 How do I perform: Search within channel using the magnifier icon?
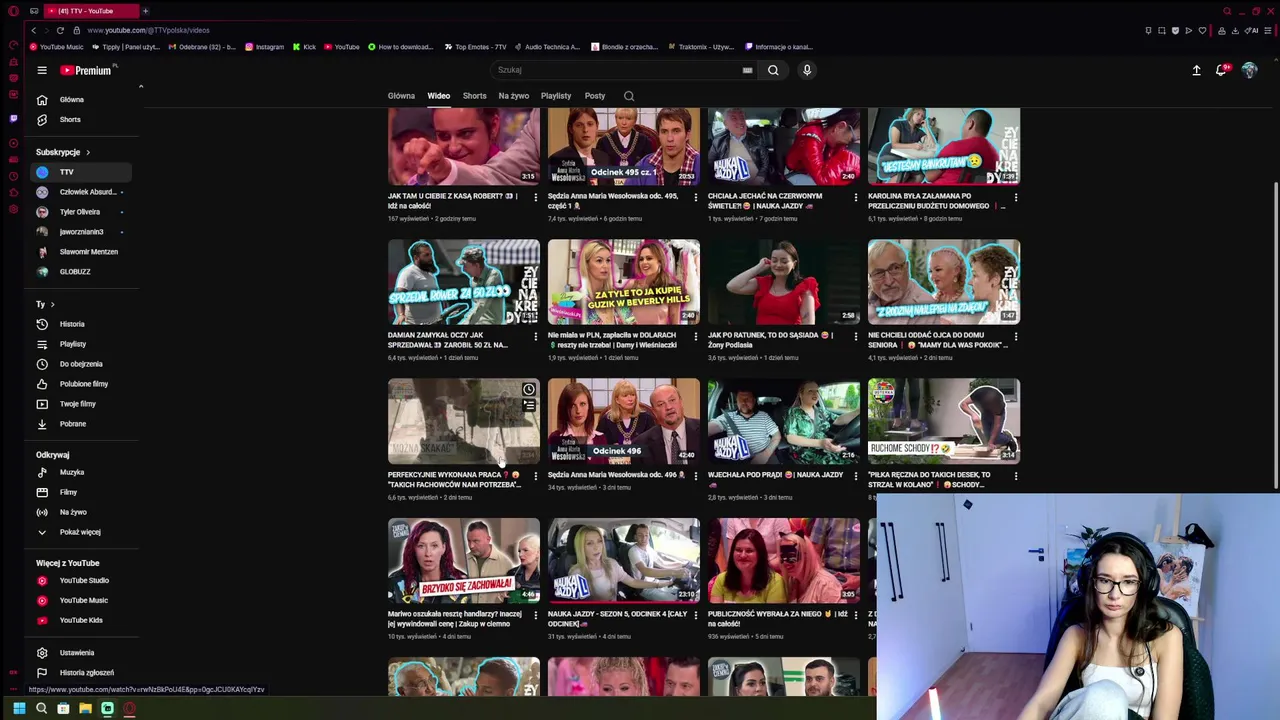(x=629, y=96)
